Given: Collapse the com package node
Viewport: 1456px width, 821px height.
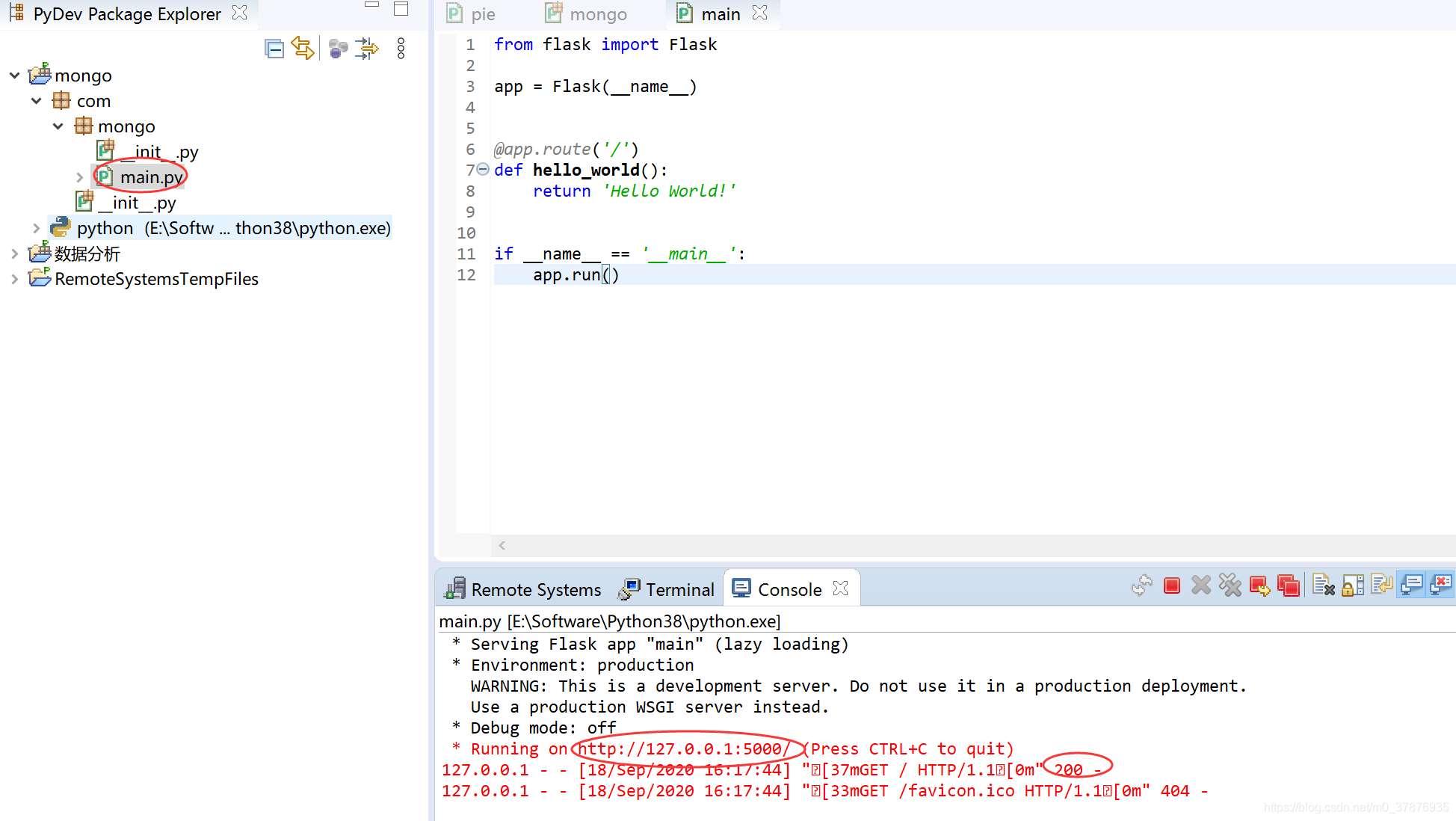Looking at the screenshot, I should coord(37,101).
